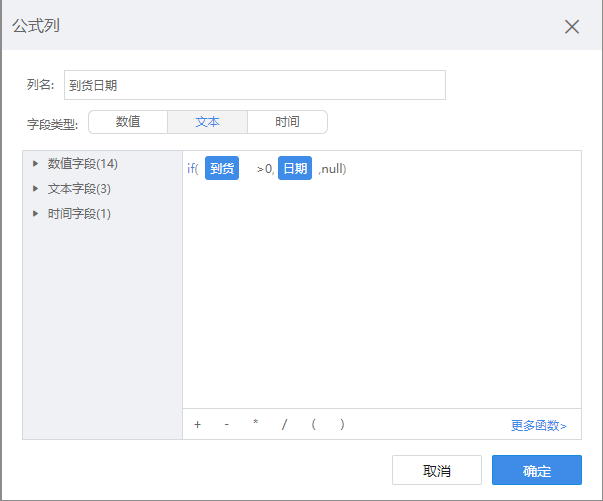Select the 数值 field type
The height and width of the screenshot is (501, 603).
click(128, 122)
